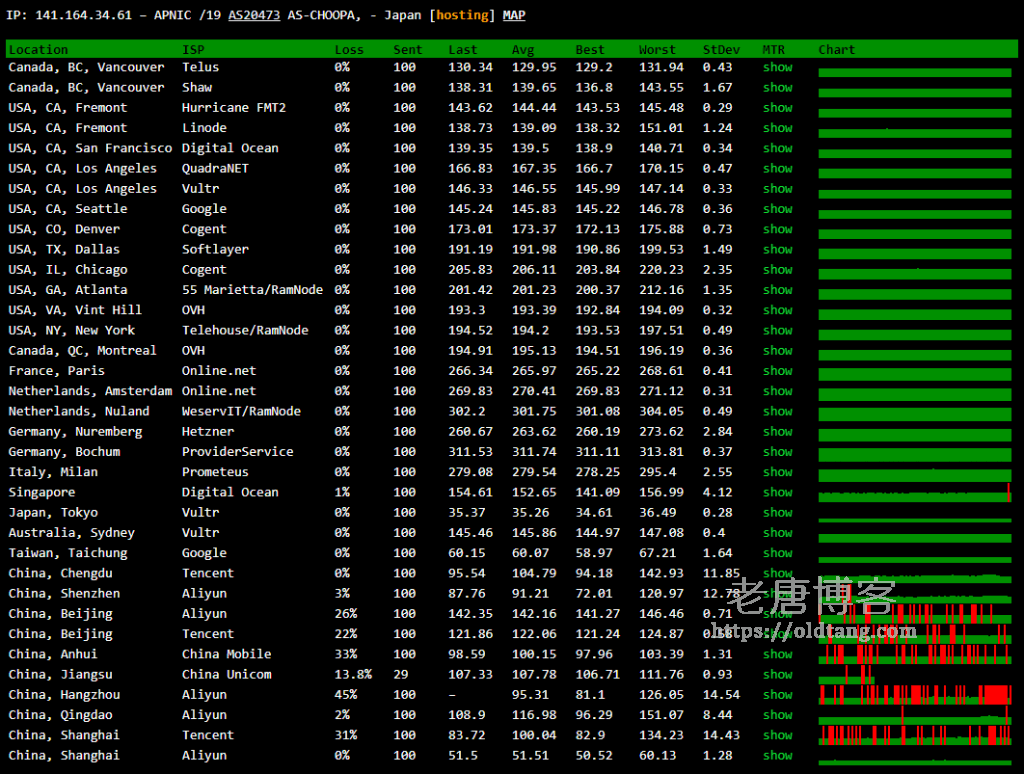Click the latency chart for Telus Vancouver row
Image resolution: width=1024 pixels, height=774 pixels.
(915, 73)
